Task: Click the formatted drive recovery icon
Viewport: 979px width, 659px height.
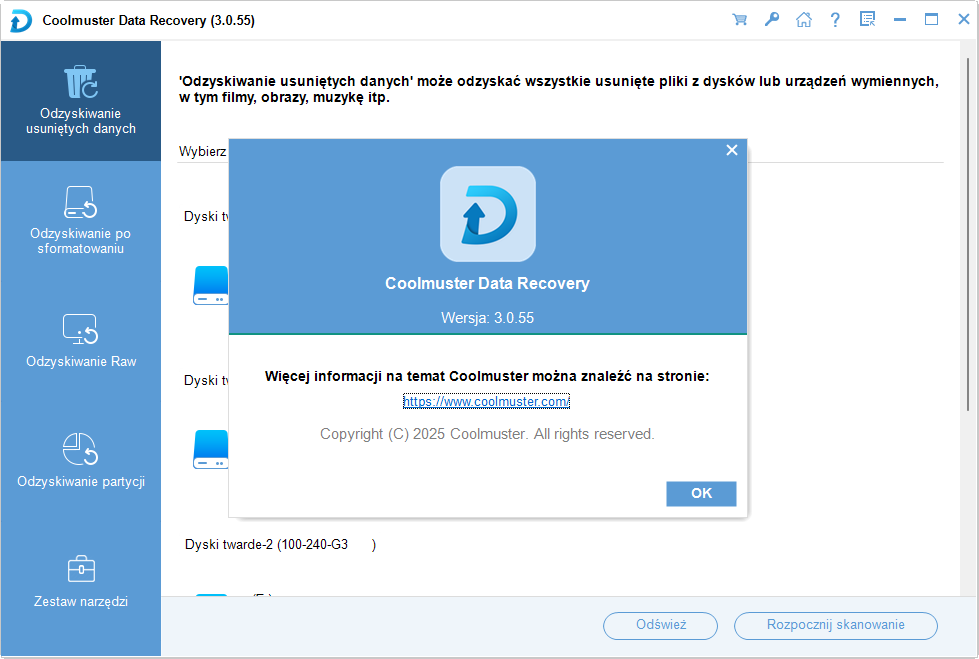Action: click(81, 202)
